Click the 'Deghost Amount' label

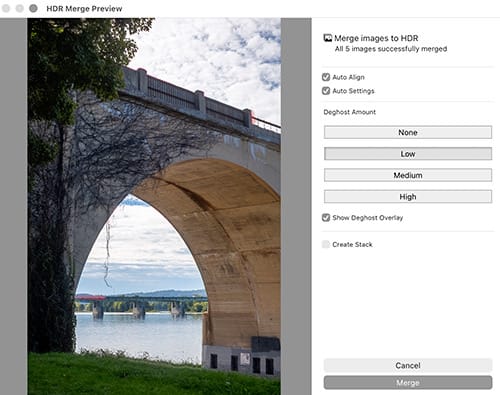(x=349, y=112)
